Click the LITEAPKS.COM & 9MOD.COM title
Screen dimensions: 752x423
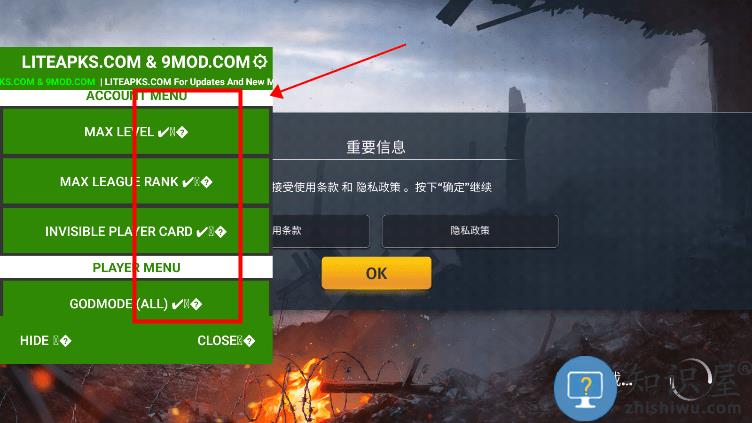click(136, 61)
